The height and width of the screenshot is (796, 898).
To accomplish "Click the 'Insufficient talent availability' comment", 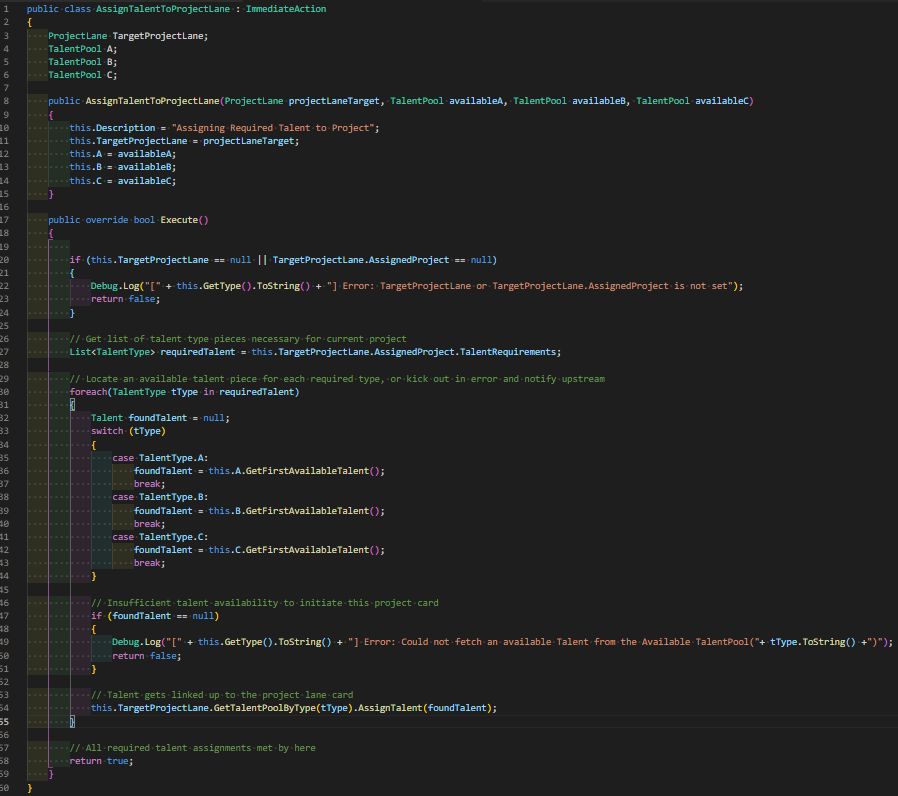I will (x=265, y=603).
